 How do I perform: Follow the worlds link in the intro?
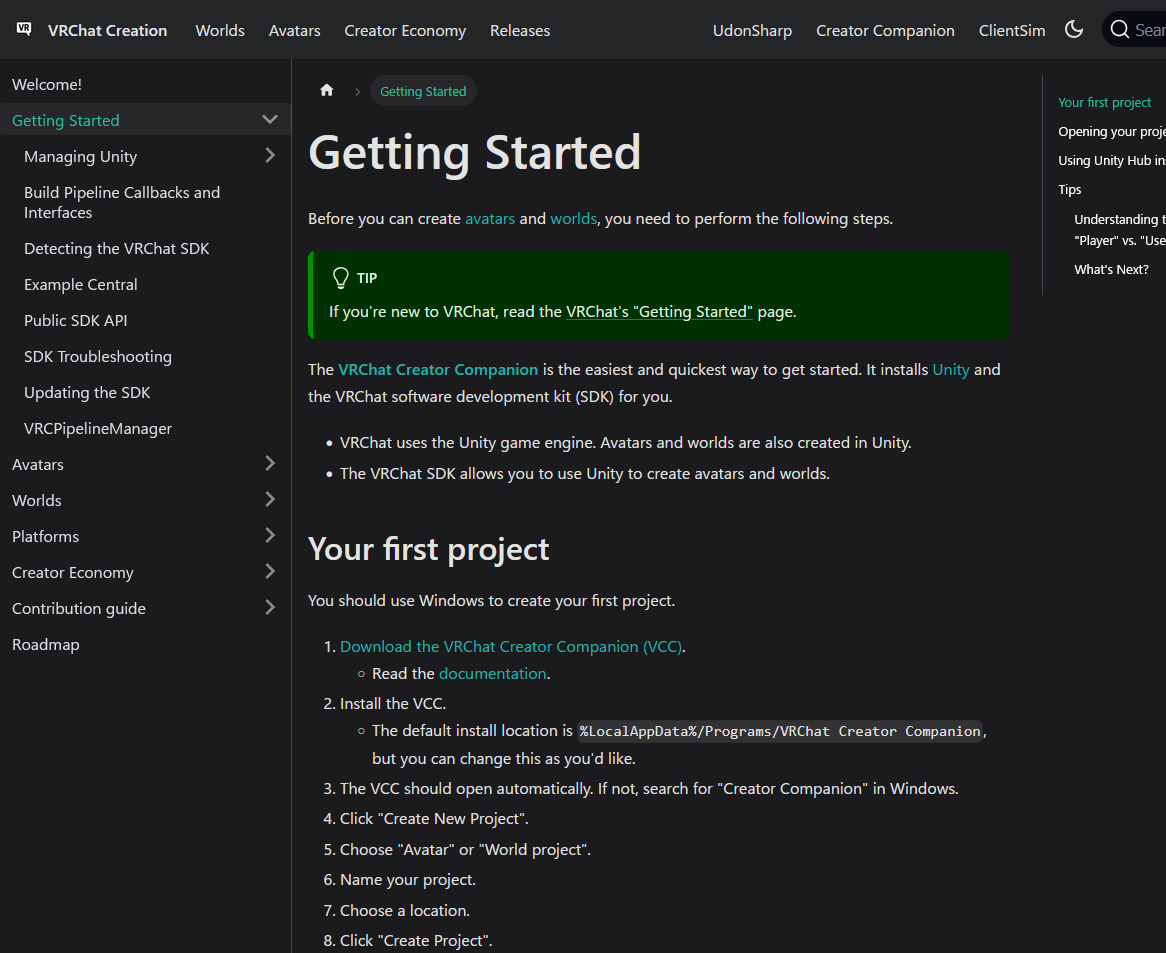(x=573, y=219)
